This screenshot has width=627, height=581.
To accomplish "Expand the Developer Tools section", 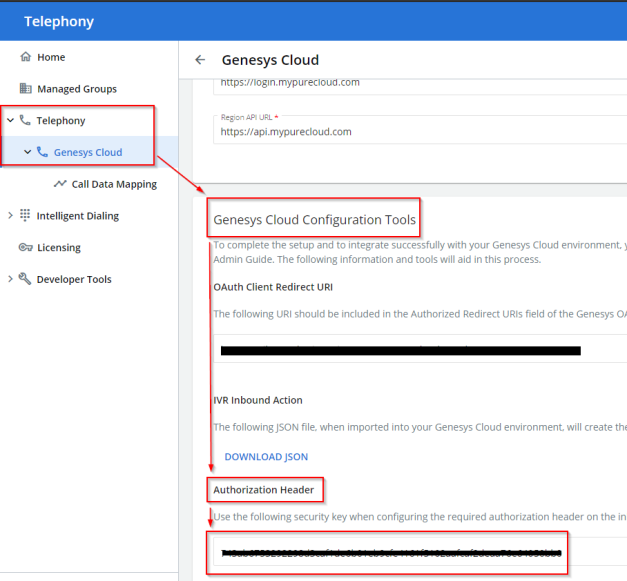I will [x=10, y=280].
